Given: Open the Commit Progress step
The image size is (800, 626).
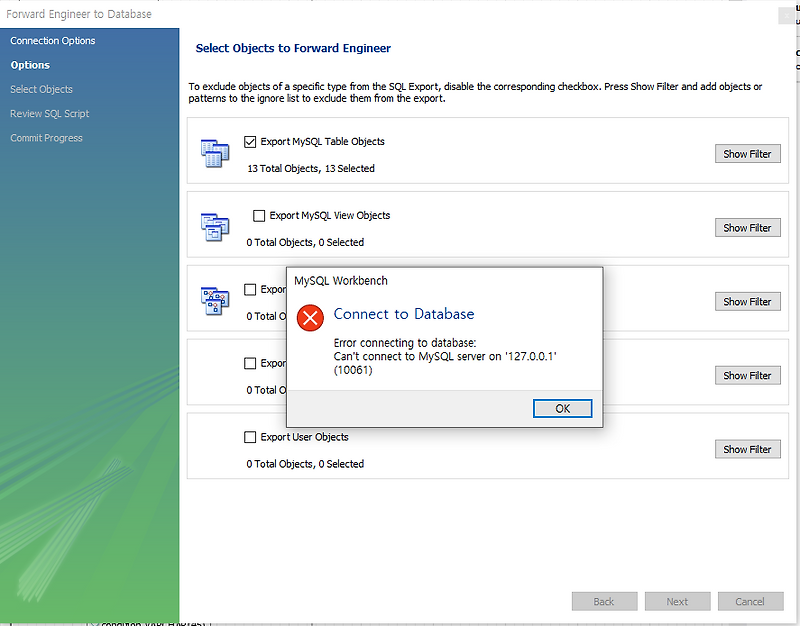Looking at the screenshot, I should point(46,138).
